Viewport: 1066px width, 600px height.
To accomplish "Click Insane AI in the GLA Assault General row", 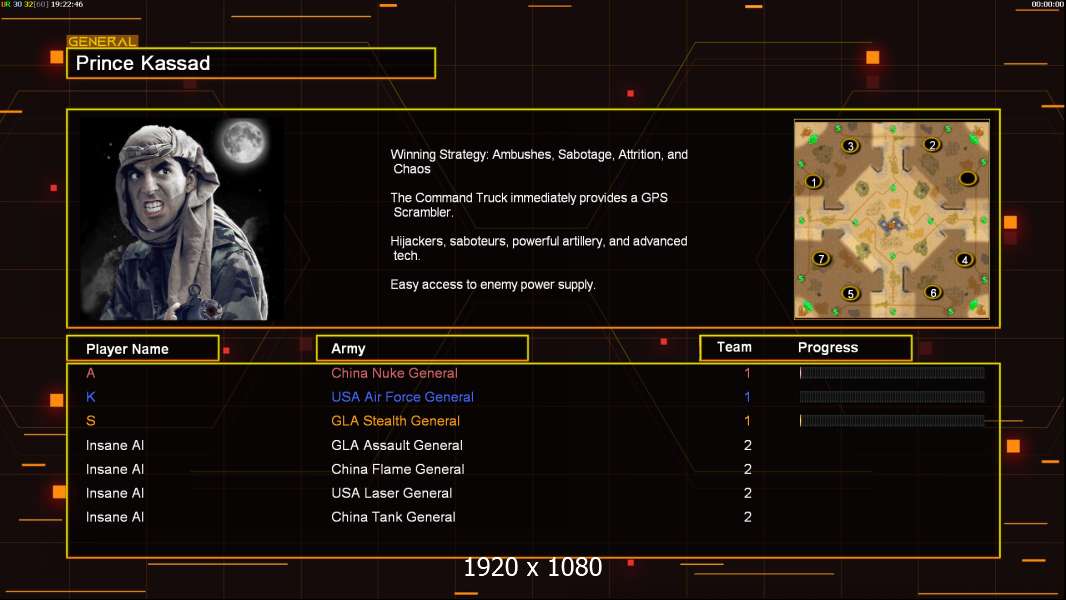I will [x=115, y=445].
